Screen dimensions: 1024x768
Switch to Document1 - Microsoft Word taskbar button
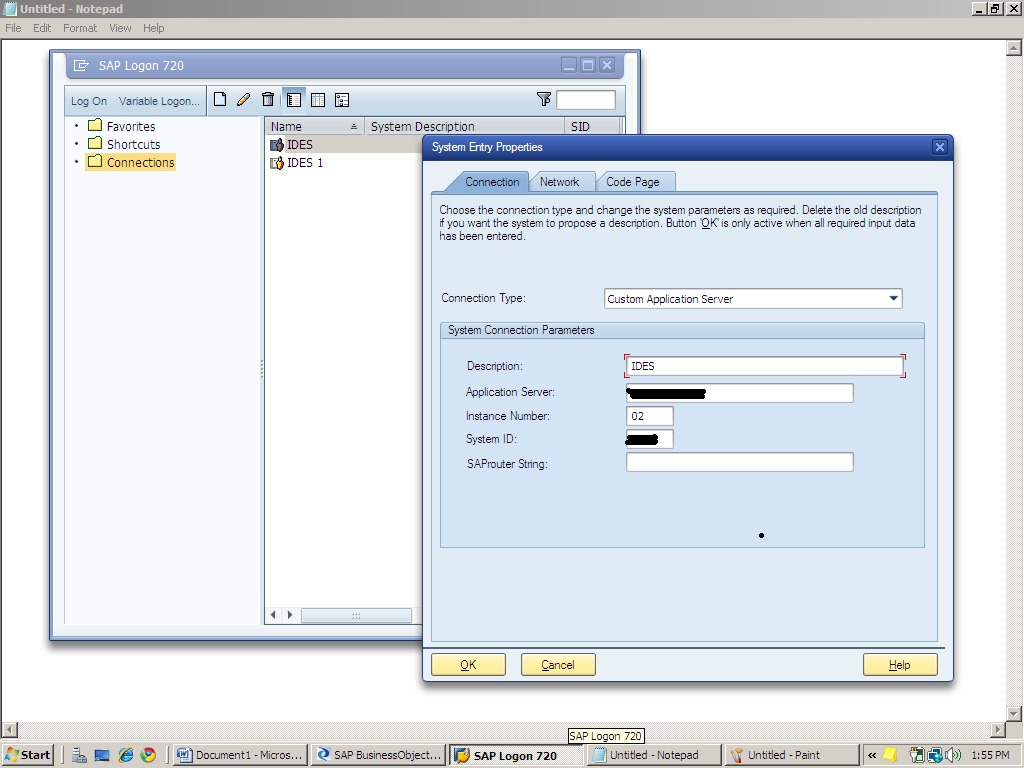click(241, 755)
